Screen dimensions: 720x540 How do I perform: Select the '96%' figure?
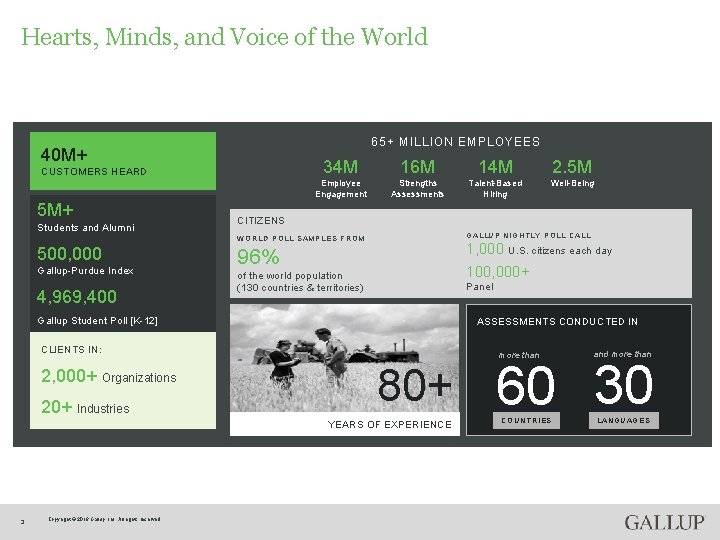[258, 257]
